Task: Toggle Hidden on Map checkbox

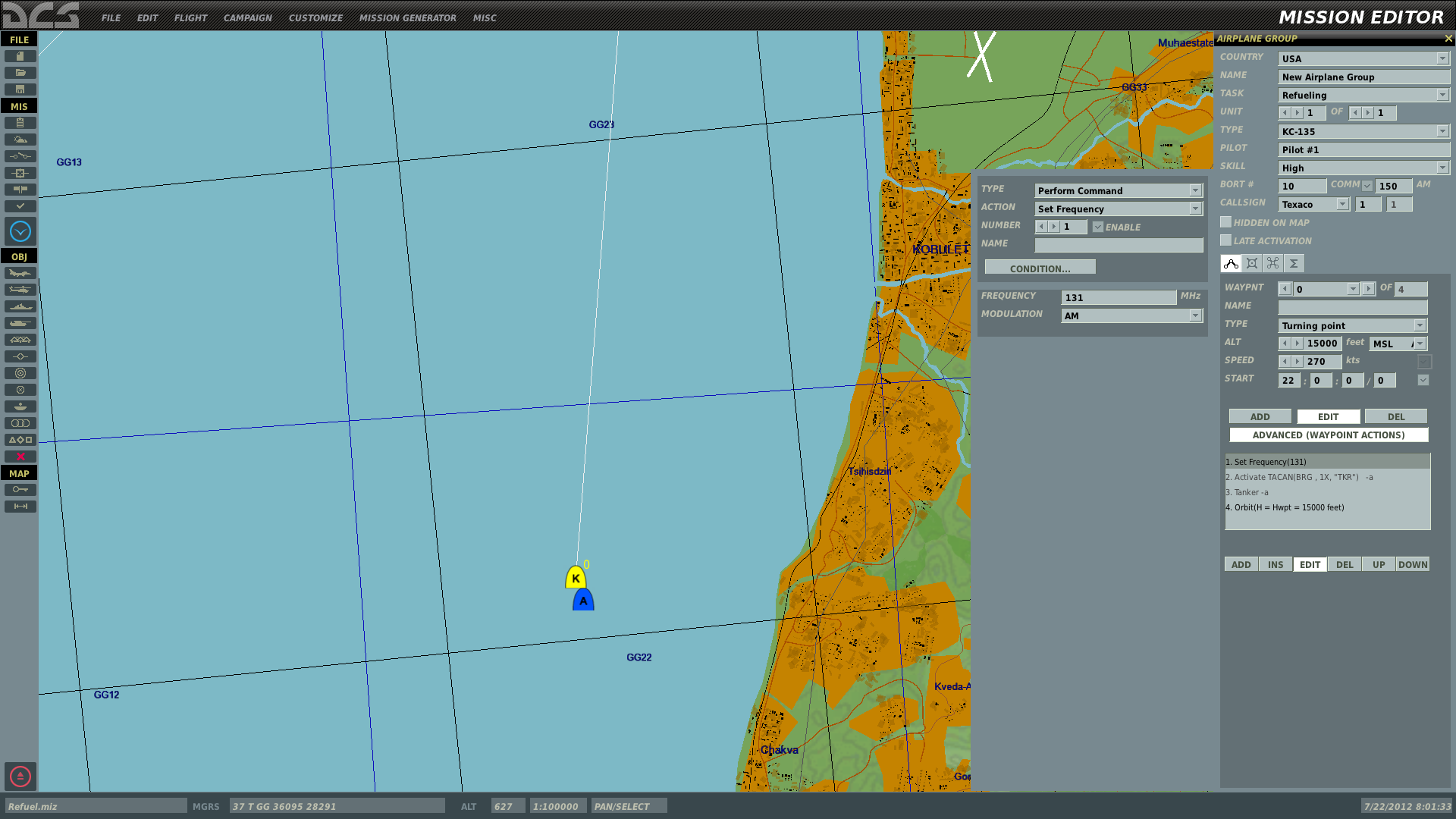Action: pos(1225,222)
